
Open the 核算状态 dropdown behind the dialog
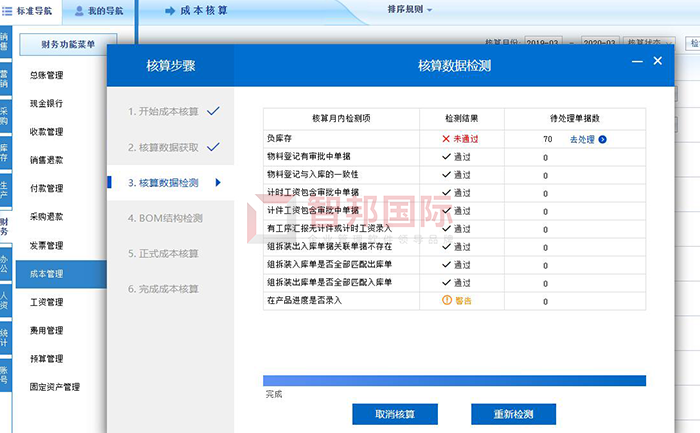coord(648,41)
